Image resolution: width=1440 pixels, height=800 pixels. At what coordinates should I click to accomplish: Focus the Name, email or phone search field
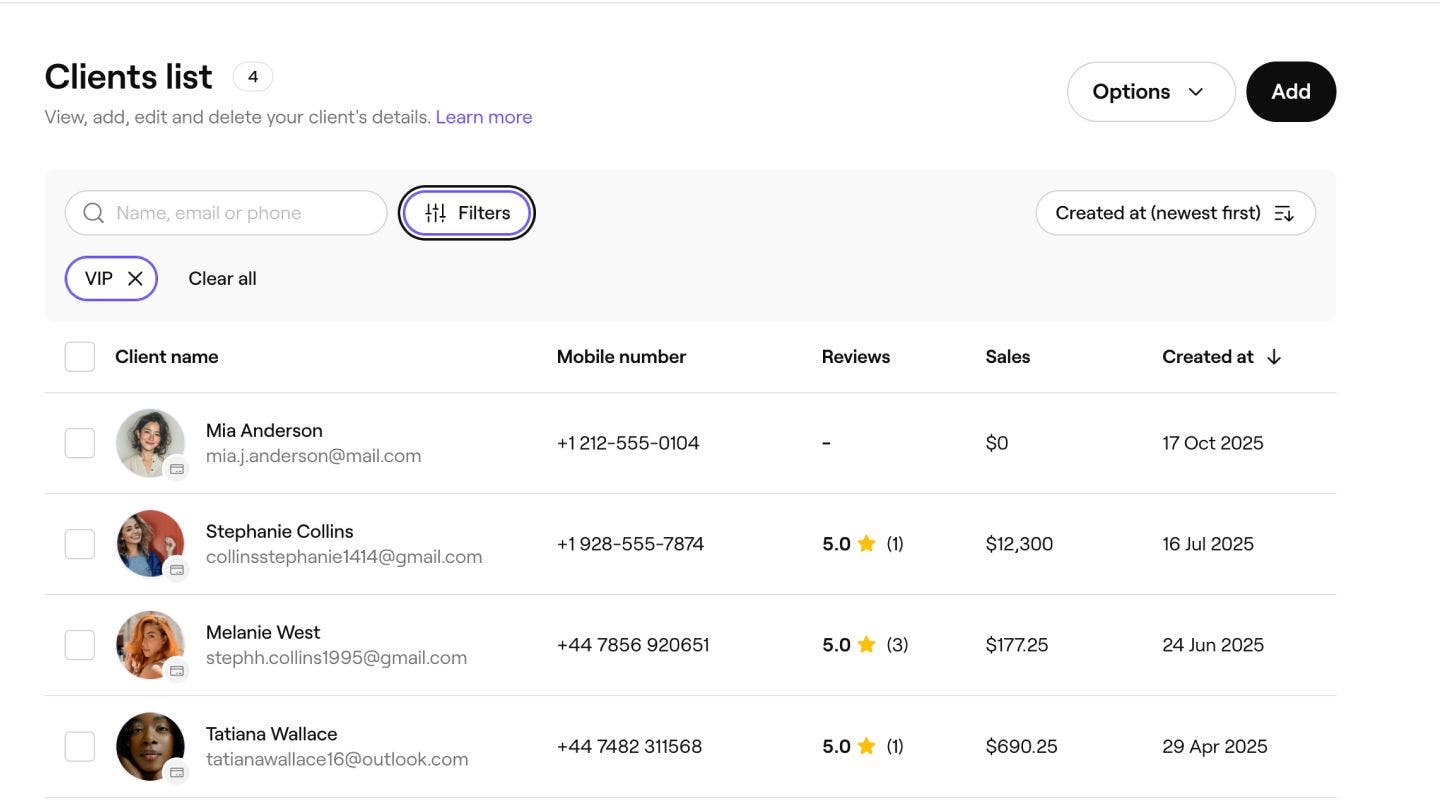click(240, 213)
